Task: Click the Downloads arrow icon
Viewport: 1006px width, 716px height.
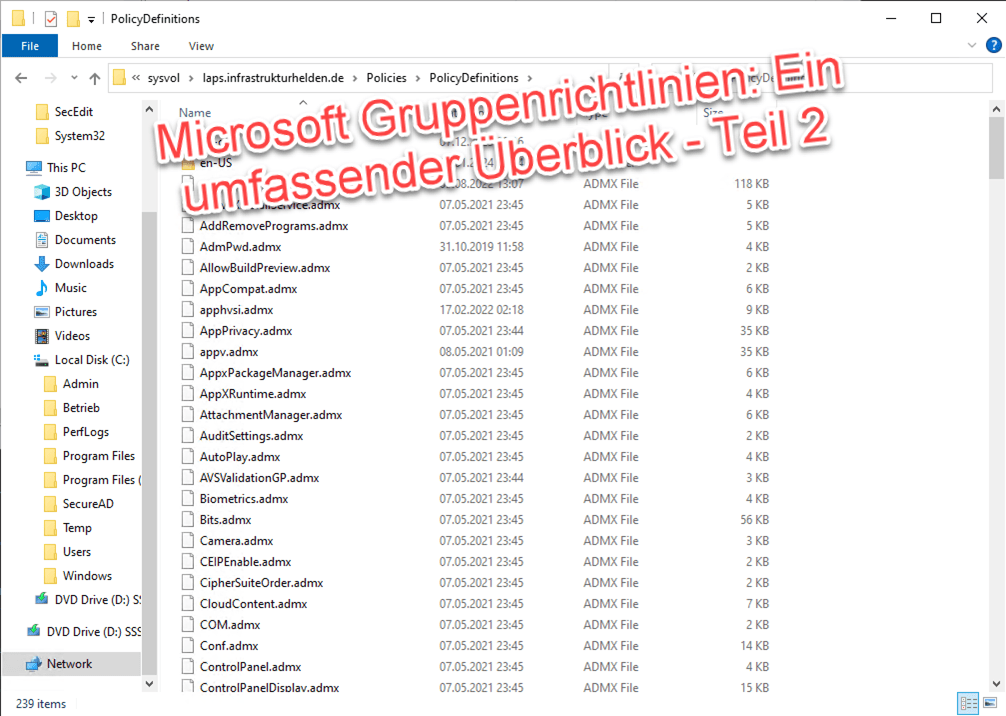Action: coord(42,264)
